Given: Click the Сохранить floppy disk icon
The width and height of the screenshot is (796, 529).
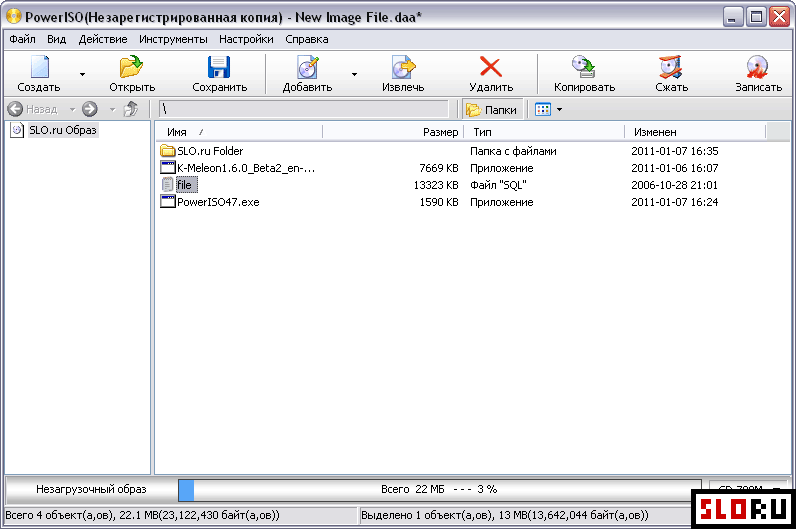Looking at the screenshot, I should coord(219,68).
